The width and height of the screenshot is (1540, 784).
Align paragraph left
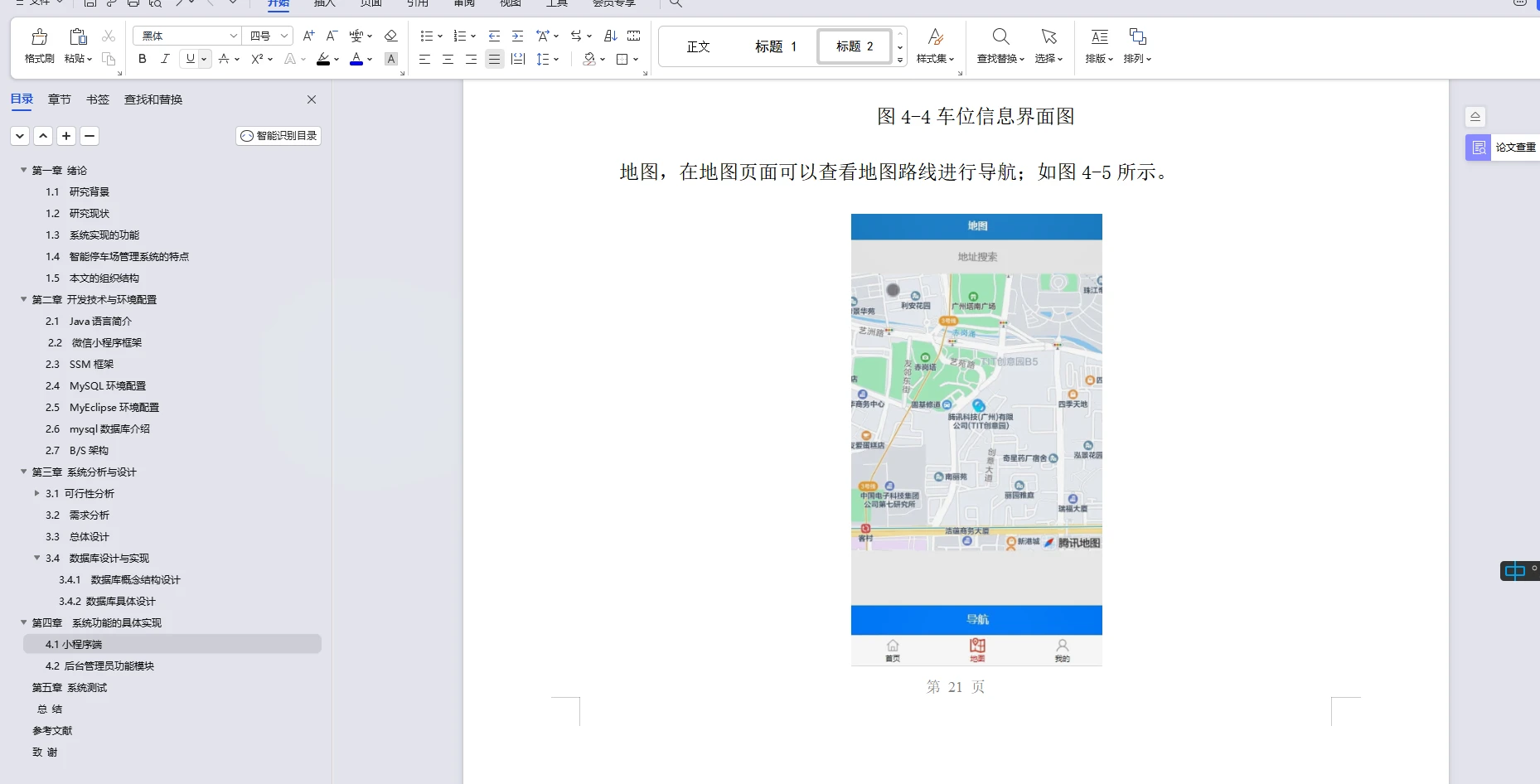tap(424, 59)
